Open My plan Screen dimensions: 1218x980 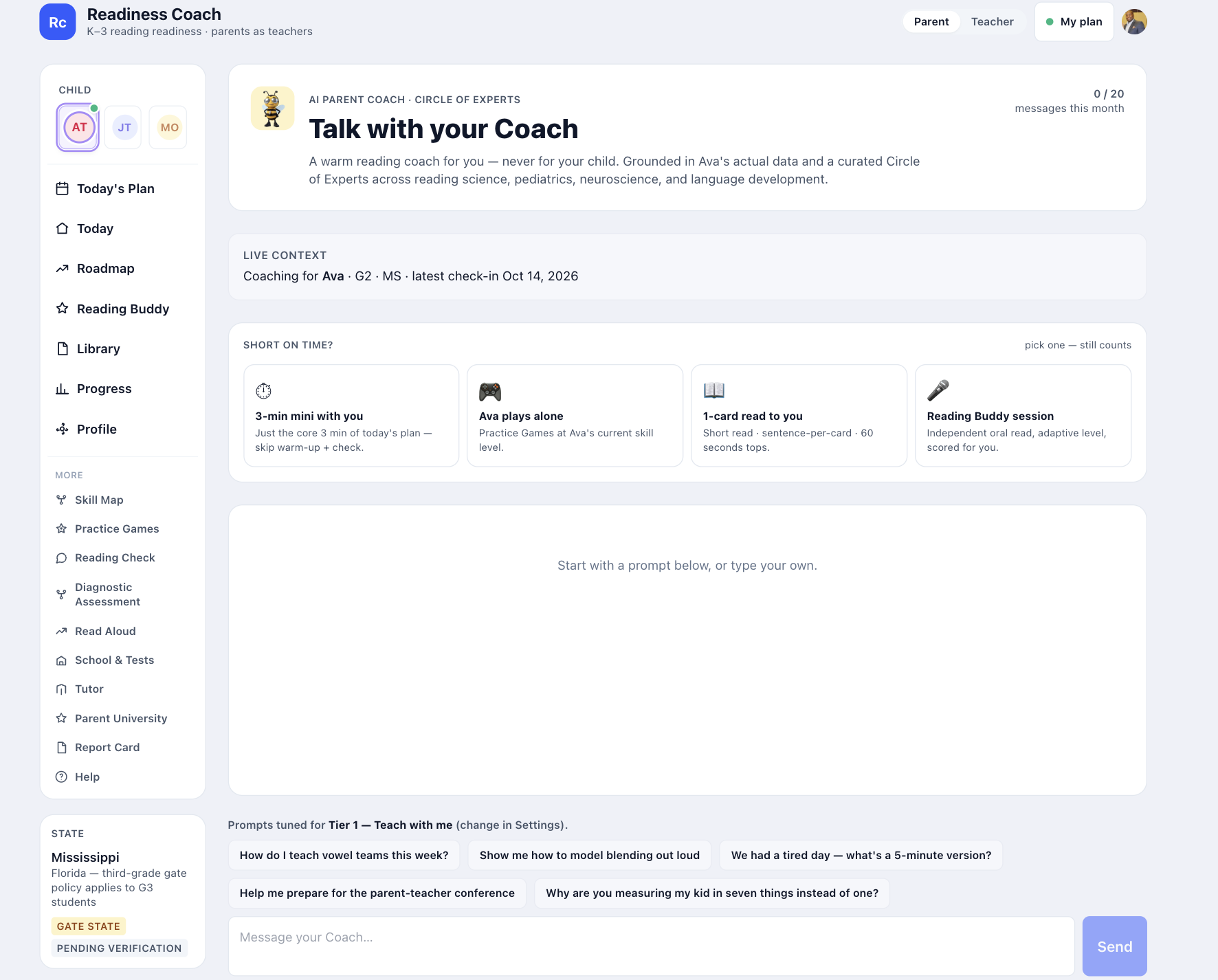point(1074,22)
